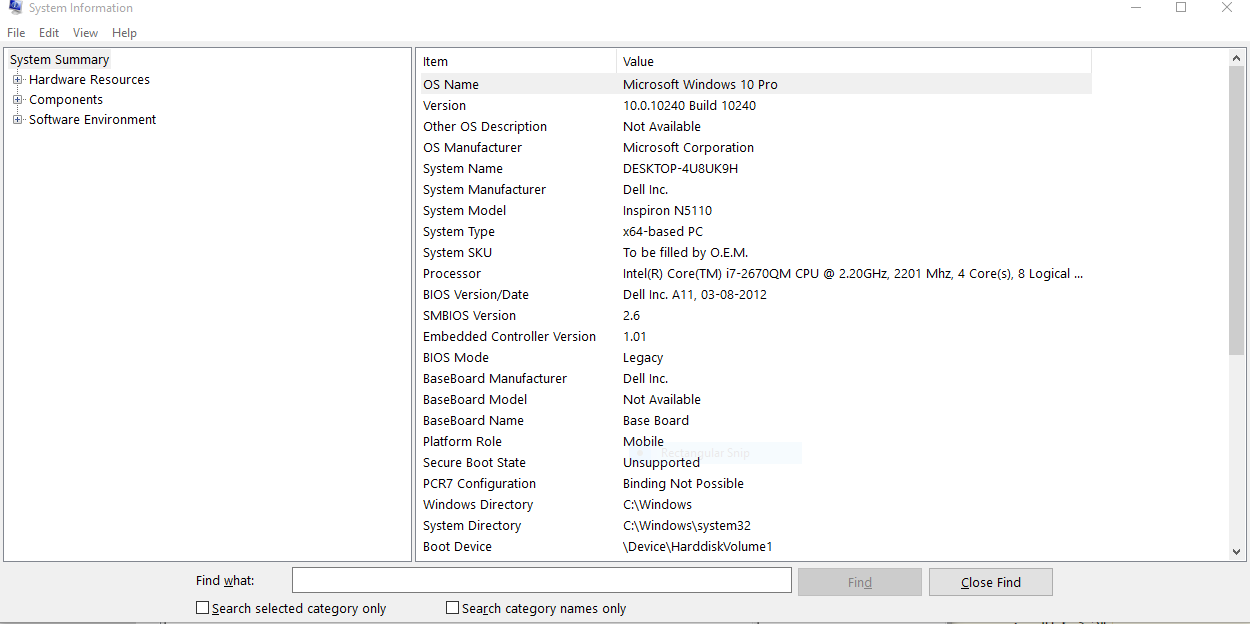Select the Windows Directory row
The width and height of the screenshot is (1250, 624).
click(x=754, y=505)
